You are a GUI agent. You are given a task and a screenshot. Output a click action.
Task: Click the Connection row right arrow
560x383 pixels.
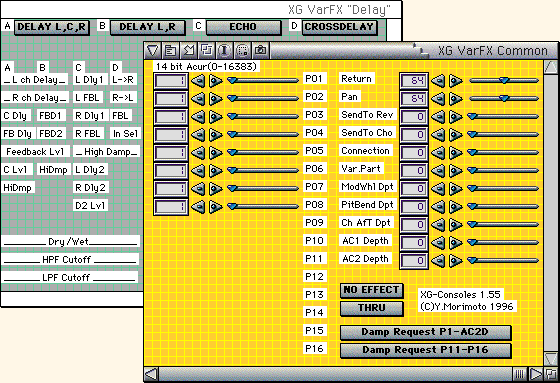click(x=455, y=153)
